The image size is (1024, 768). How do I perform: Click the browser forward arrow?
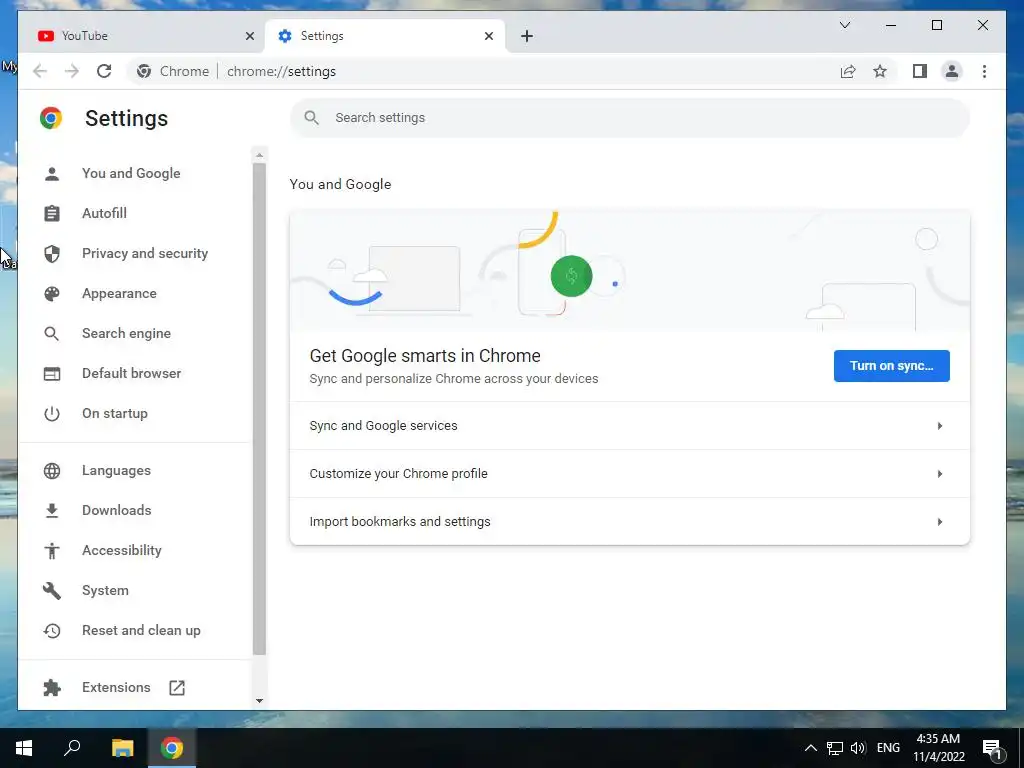coord(72,71)
